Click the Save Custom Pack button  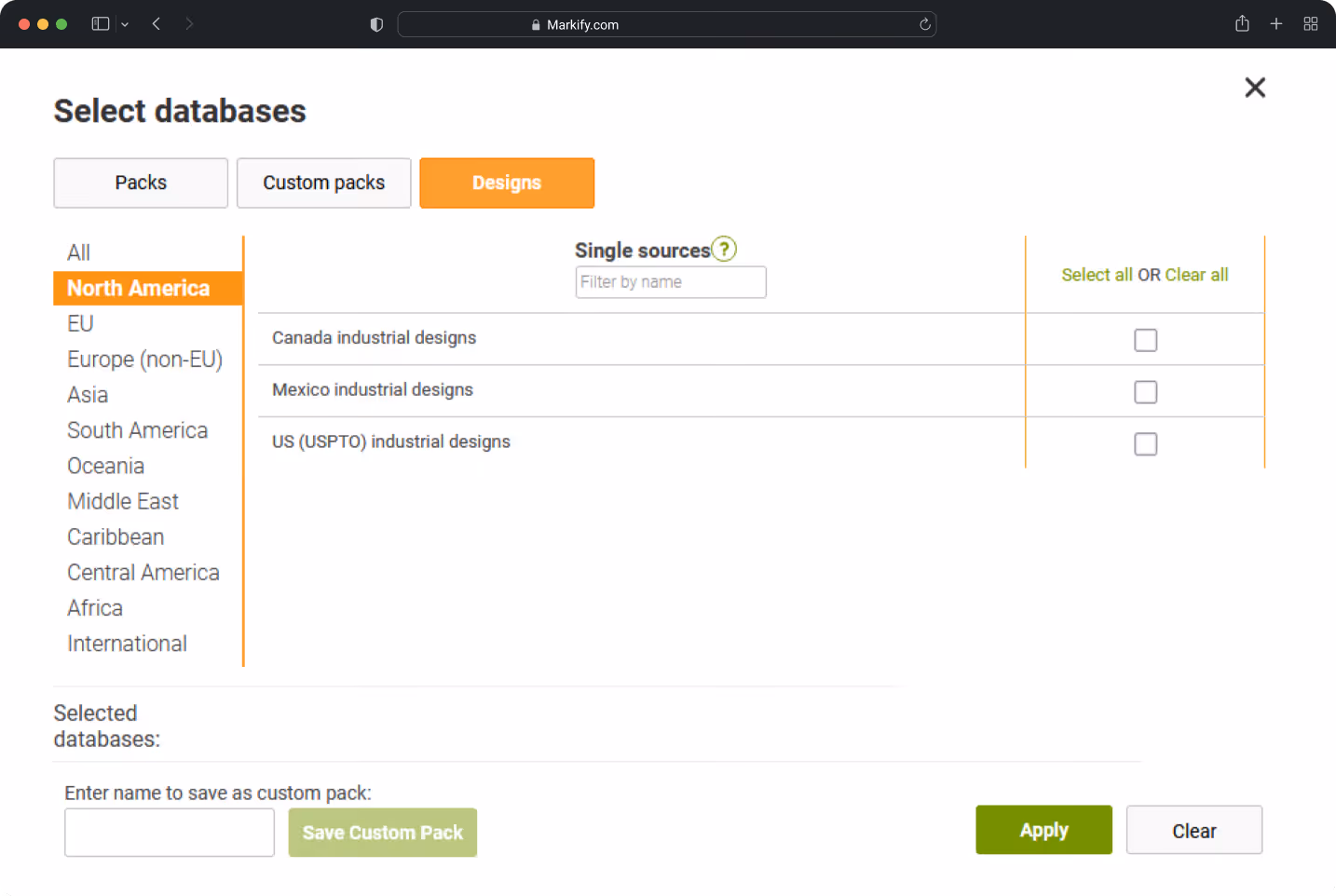(383, 833)
